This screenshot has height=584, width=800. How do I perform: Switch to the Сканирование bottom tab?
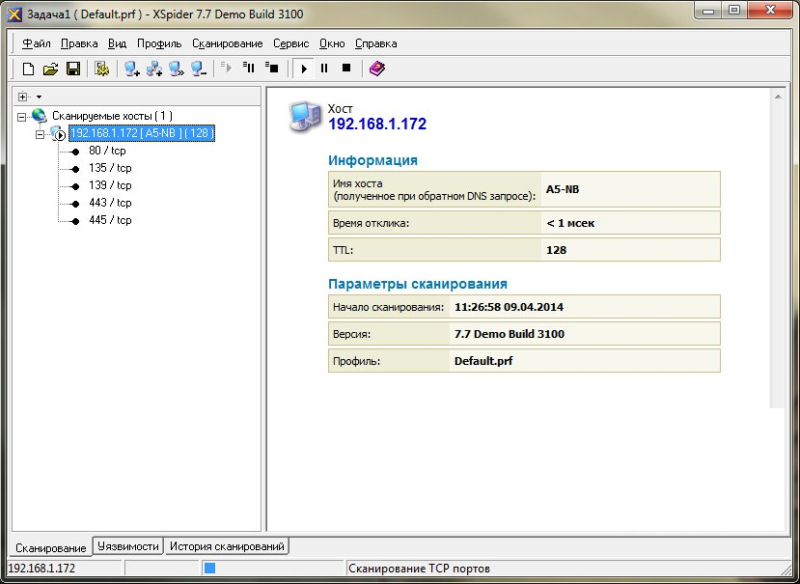point(51,548)
